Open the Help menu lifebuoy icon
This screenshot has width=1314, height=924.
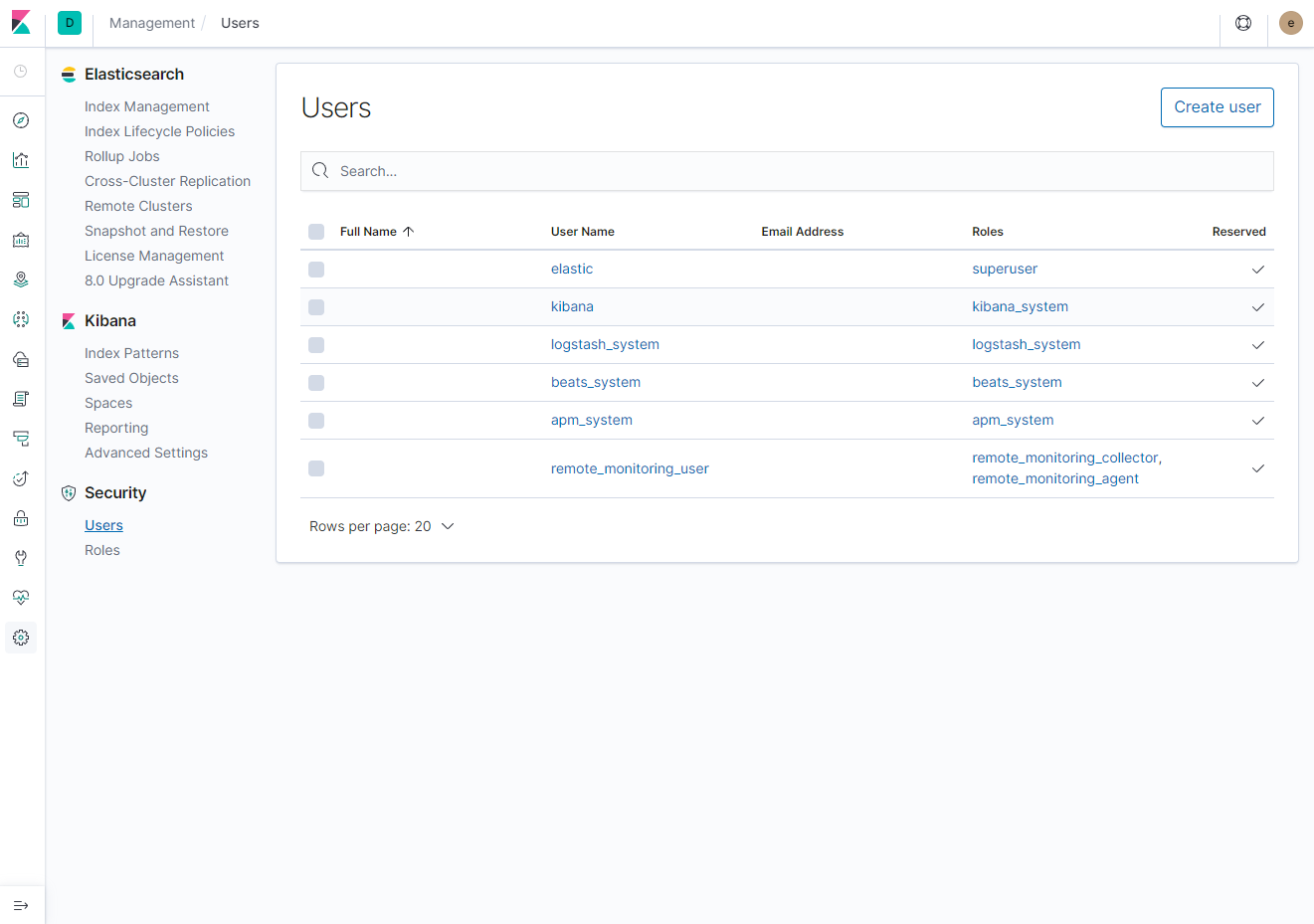click(x=1243, y=23)
